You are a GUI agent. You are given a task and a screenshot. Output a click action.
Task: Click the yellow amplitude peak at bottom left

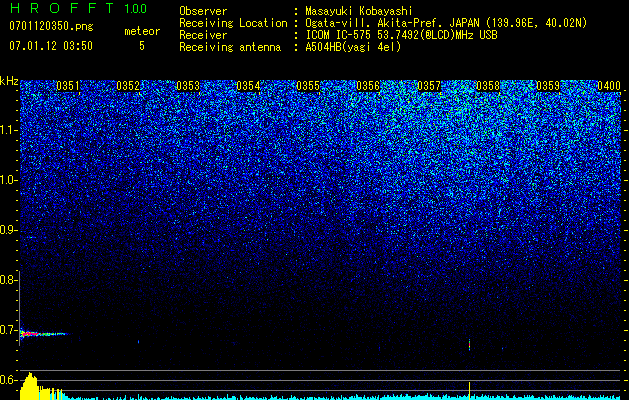(x=30, y=386)
